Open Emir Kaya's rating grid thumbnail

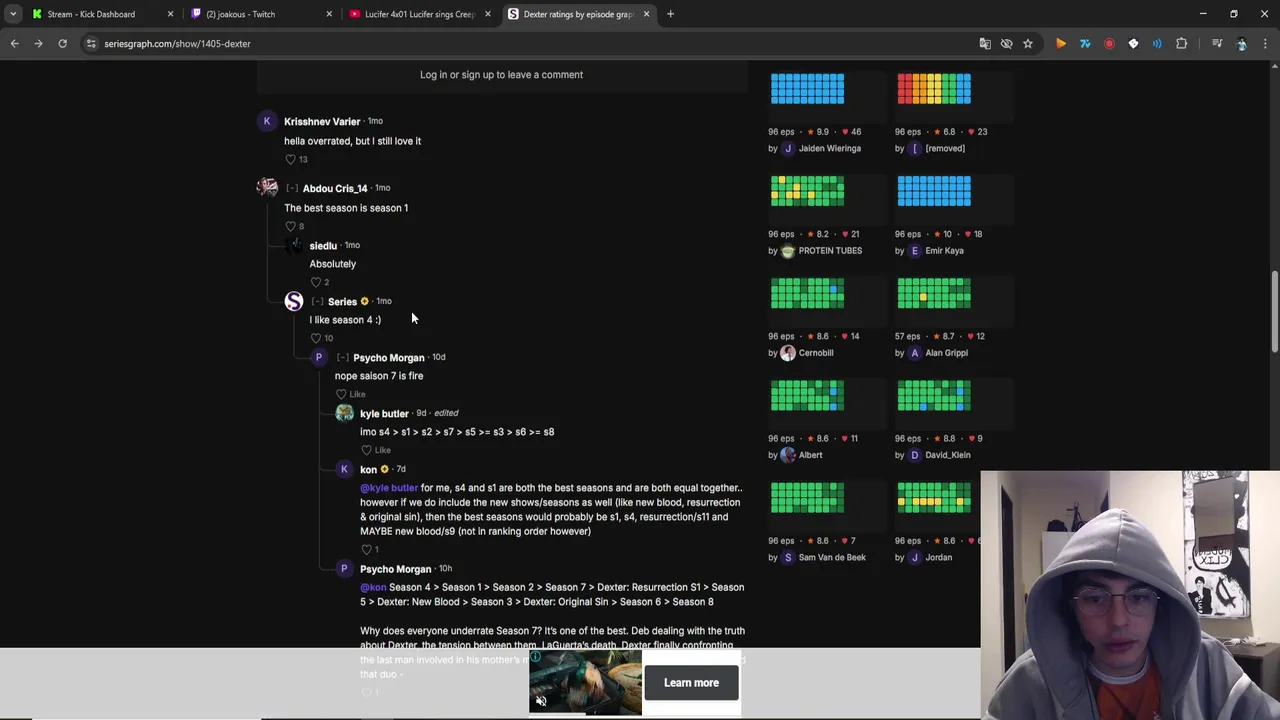coord(934,191)
